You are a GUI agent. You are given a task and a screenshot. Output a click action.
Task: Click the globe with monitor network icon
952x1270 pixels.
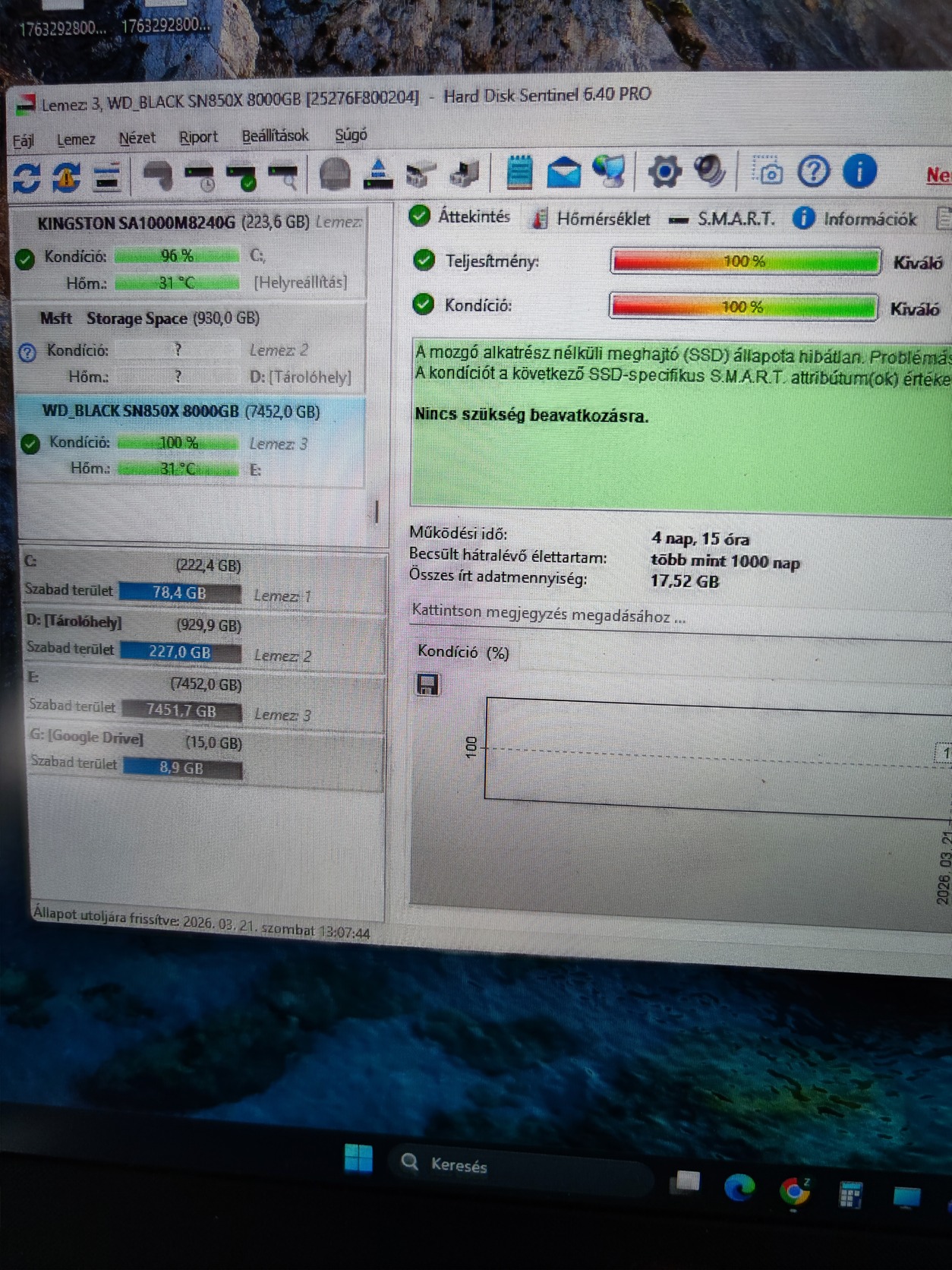pyautogui.click(x=610, y=171)
